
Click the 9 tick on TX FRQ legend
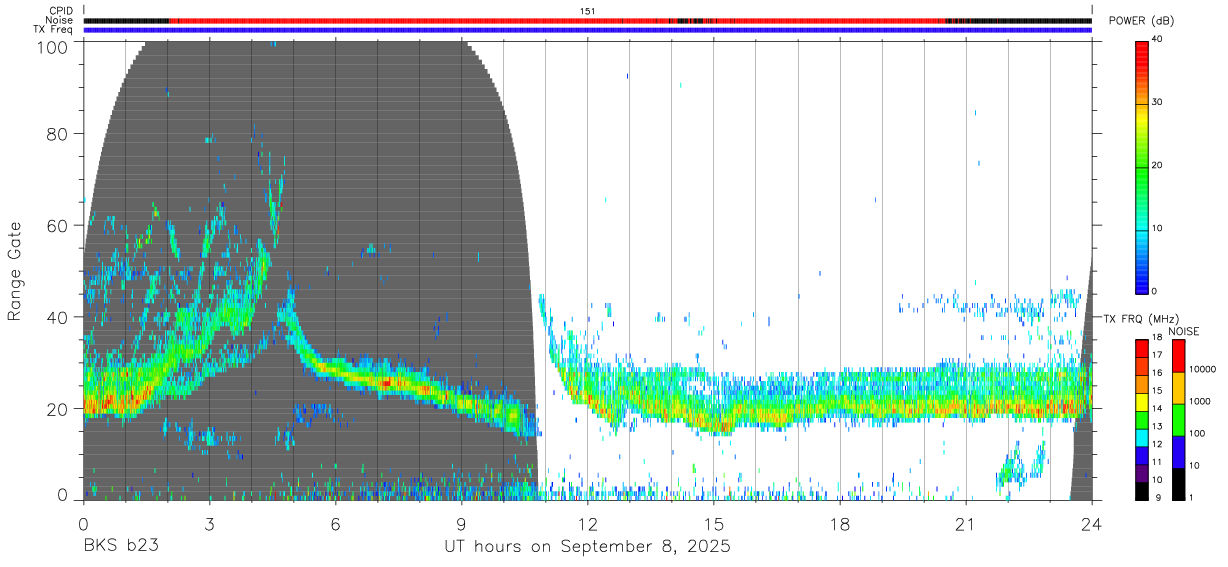pyautogui.click(x=1156, y=498)
